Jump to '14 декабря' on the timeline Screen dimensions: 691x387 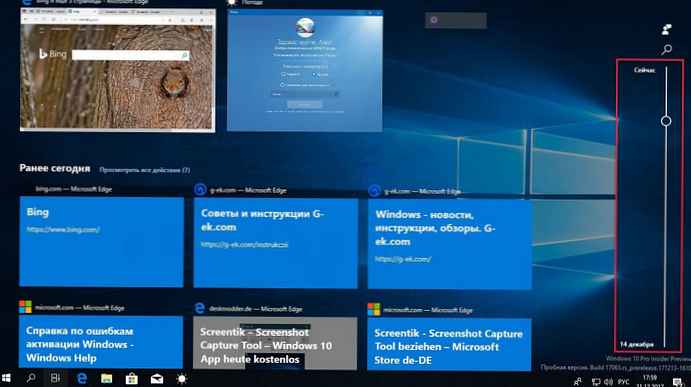(x=637, y=344)
